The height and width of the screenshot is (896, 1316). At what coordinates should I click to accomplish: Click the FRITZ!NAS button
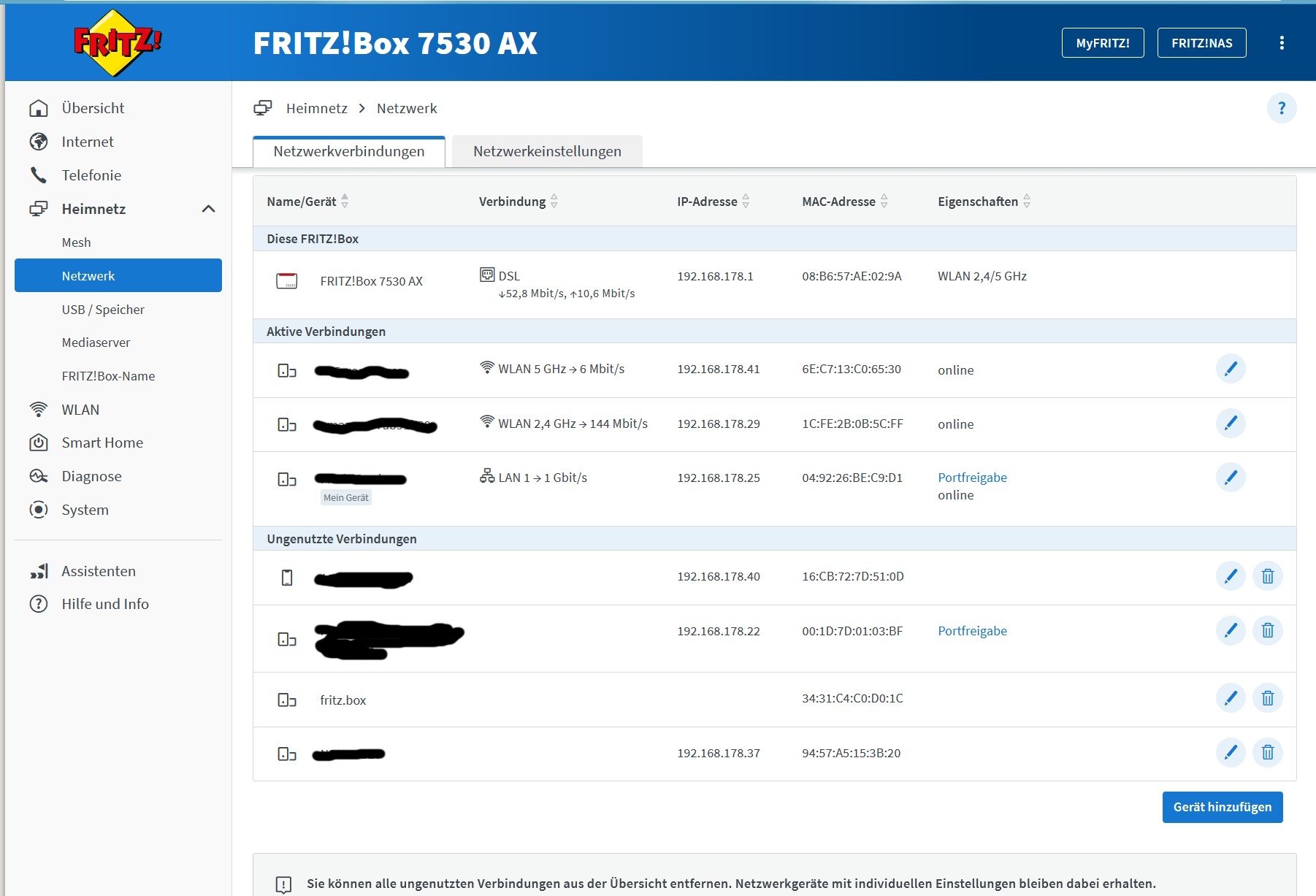(1202, 43)
